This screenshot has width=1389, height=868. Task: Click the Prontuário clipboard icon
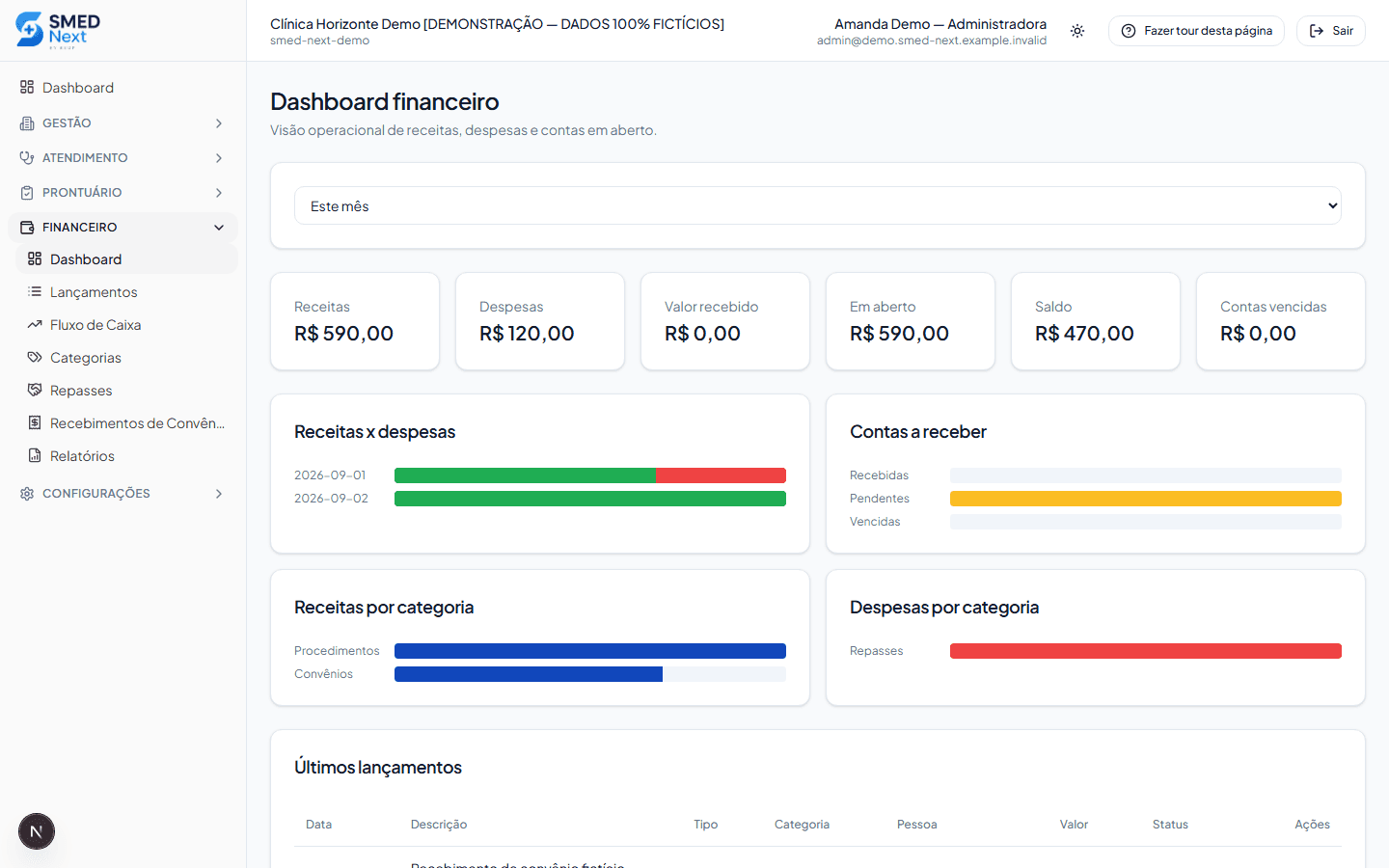(27, 193)
